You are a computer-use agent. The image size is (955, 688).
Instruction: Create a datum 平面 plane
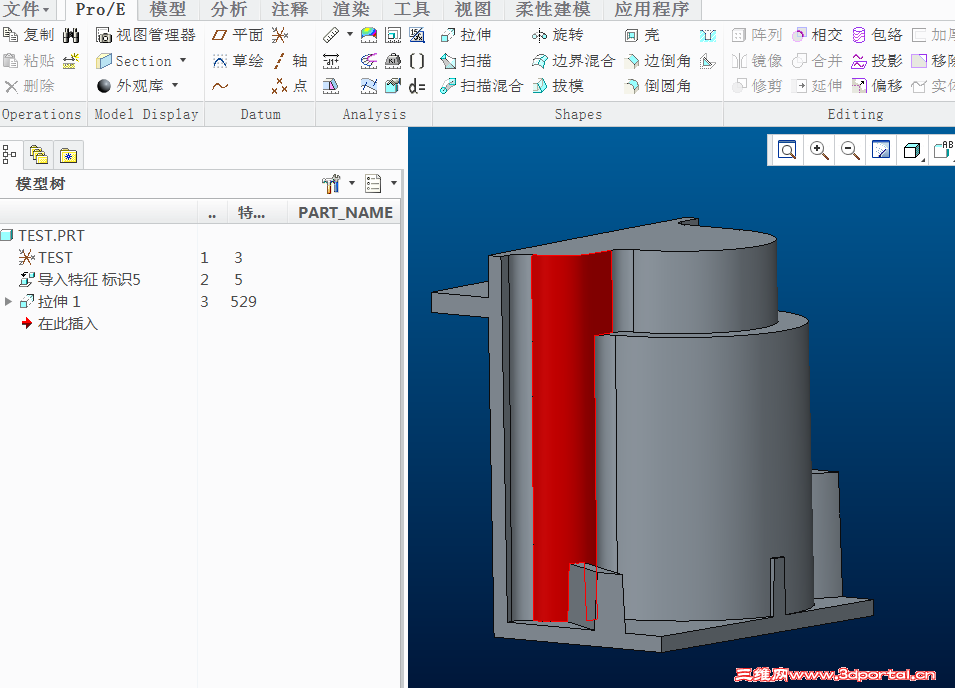coord(237,35)
